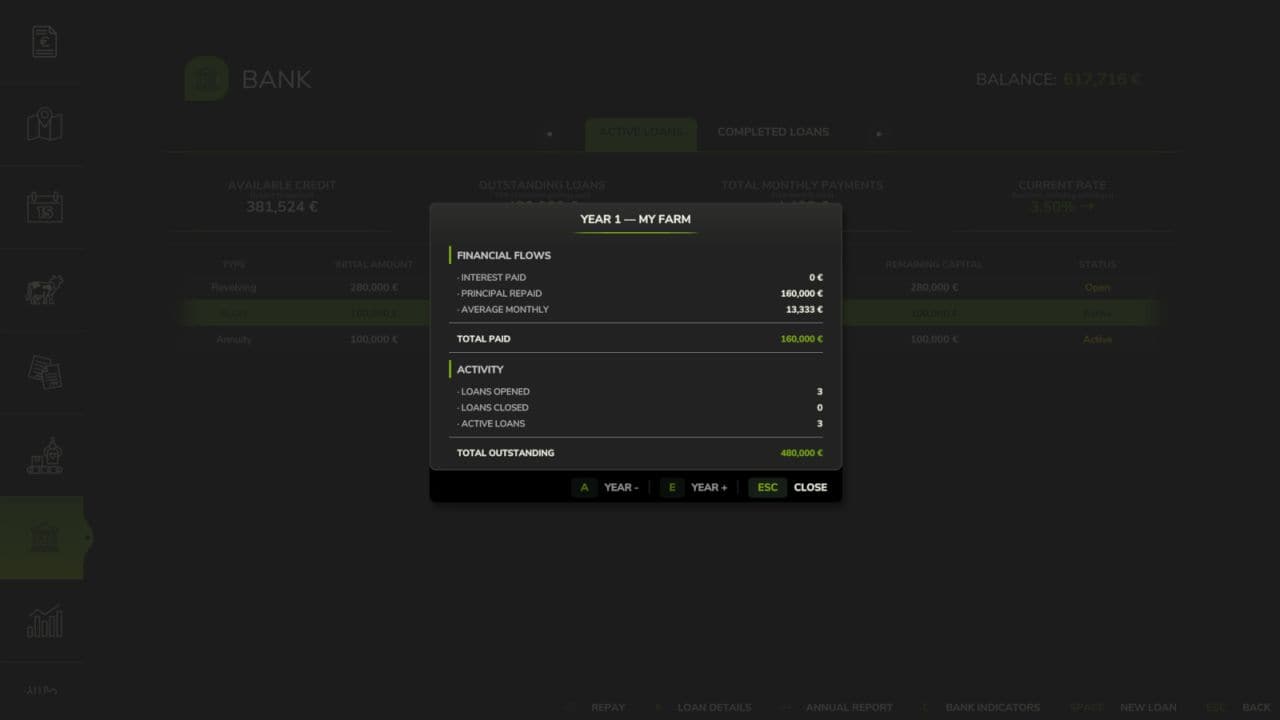
Task: Click NEW LOAN in the bottom bar
Action: (1148, 707)
